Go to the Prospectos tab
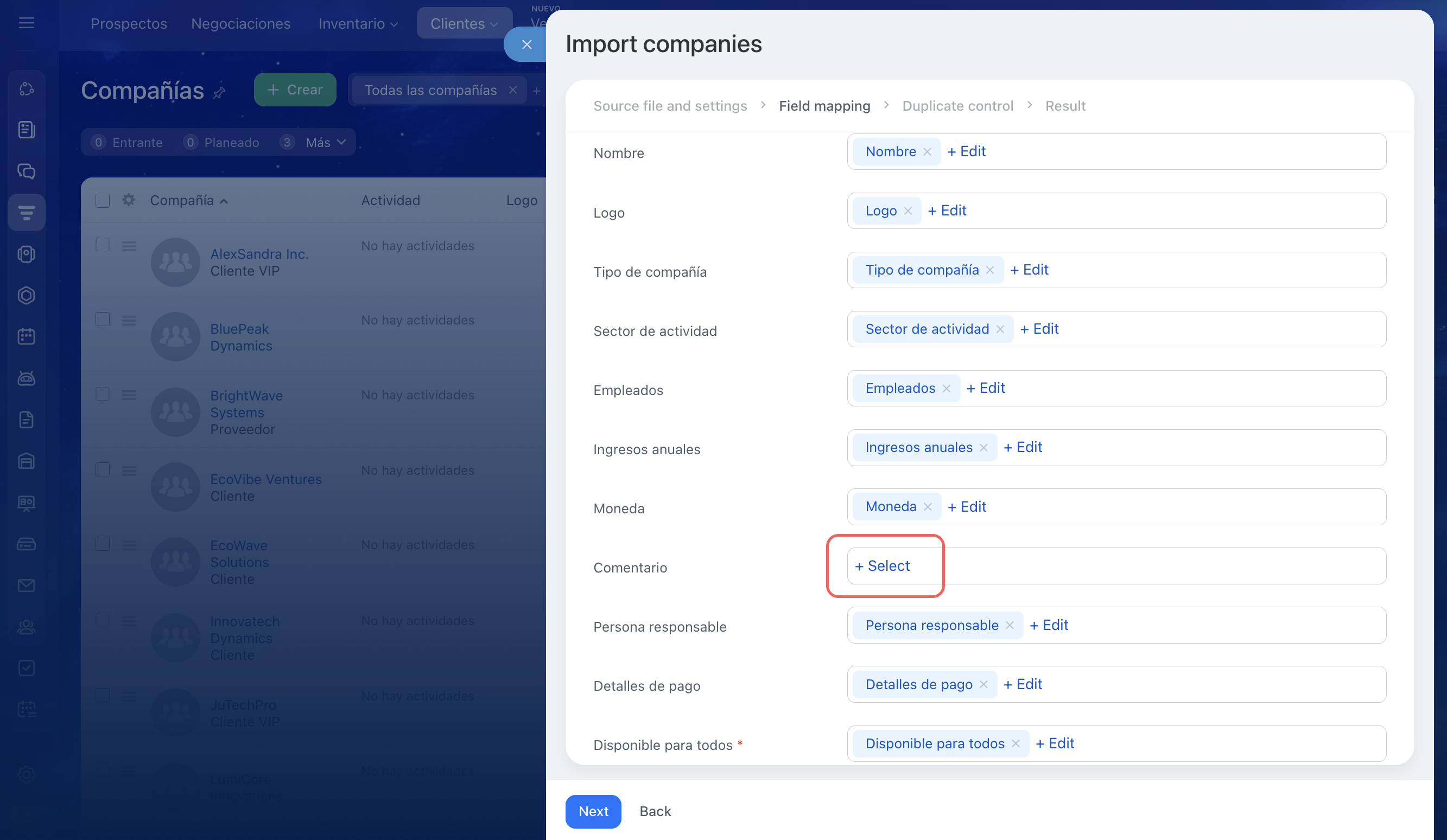 pyautogui.click(x=129, y=23)
